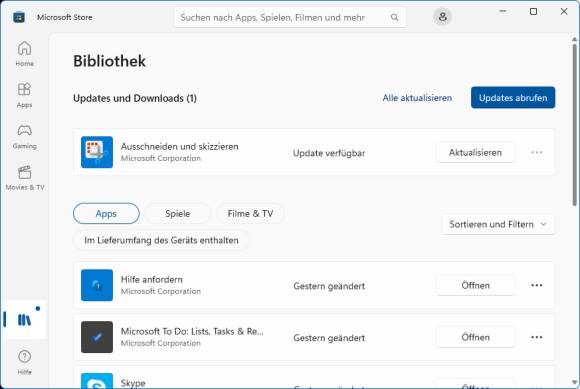This screenshot has height=389, width=580.
Task: Click Gestern geändert in Hilfe anfordern row
Action: point(329,286)
